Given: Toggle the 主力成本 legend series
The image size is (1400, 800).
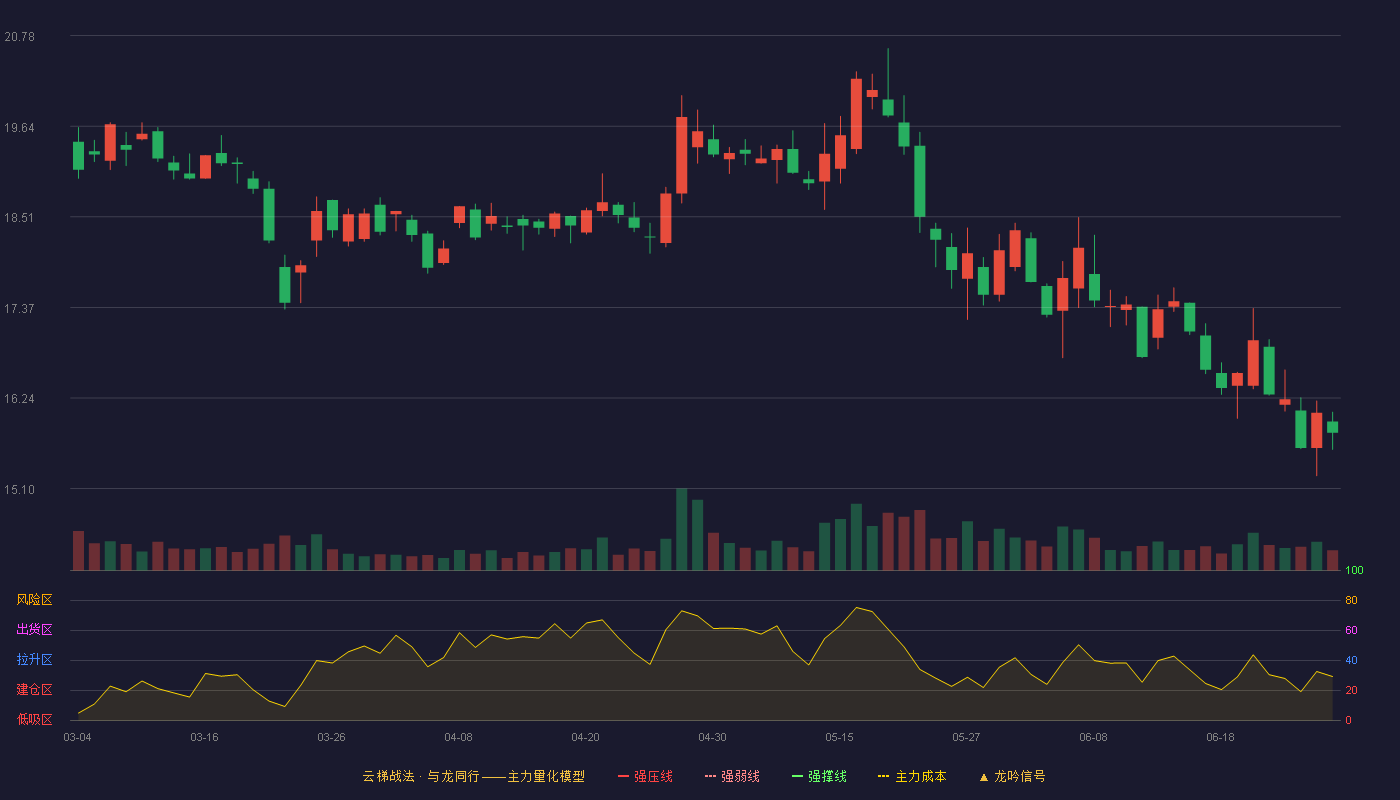Looking at the screenshot, I should (912, 776).
